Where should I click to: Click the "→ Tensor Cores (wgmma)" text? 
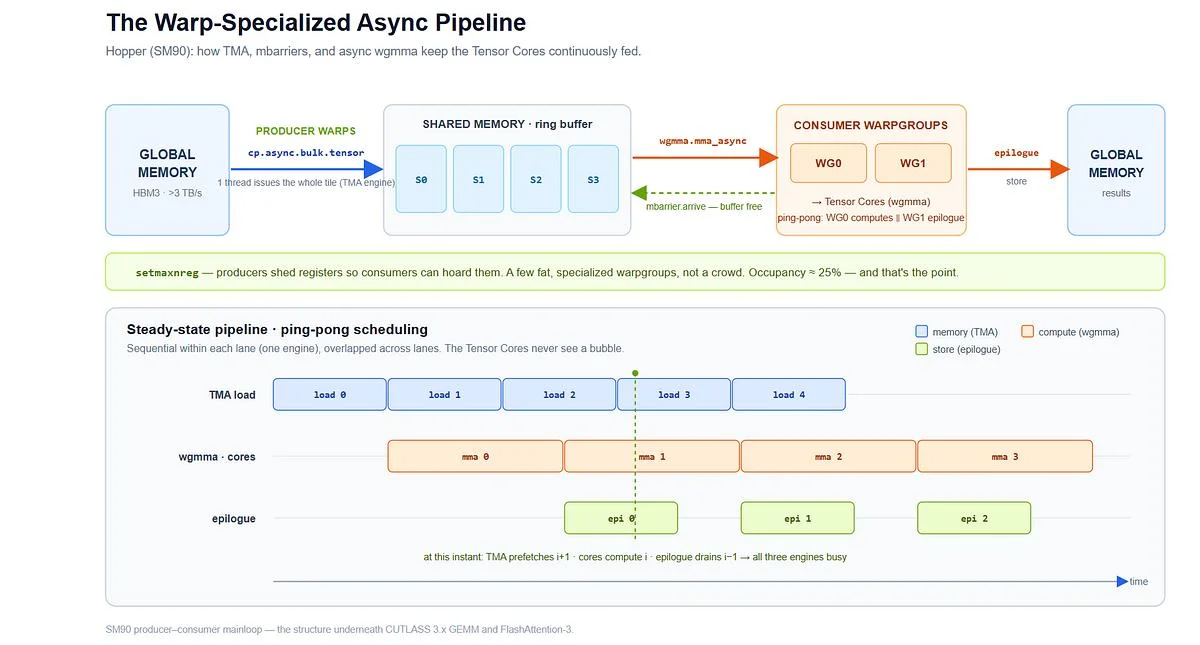tap(871, 202)
